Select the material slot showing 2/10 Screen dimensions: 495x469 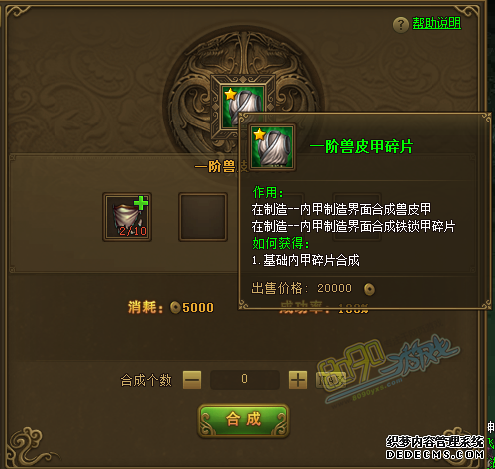coord(127,217)
